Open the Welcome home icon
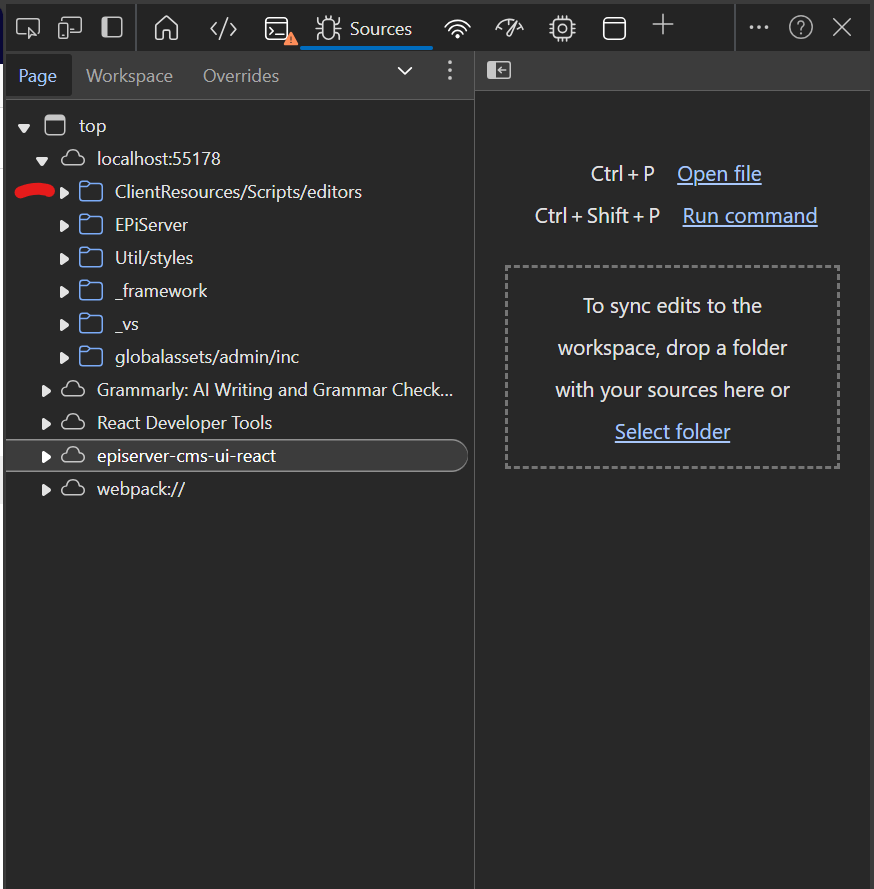This screenshot has height=889, width=874. pyautogui.click(x=166, y=28)
